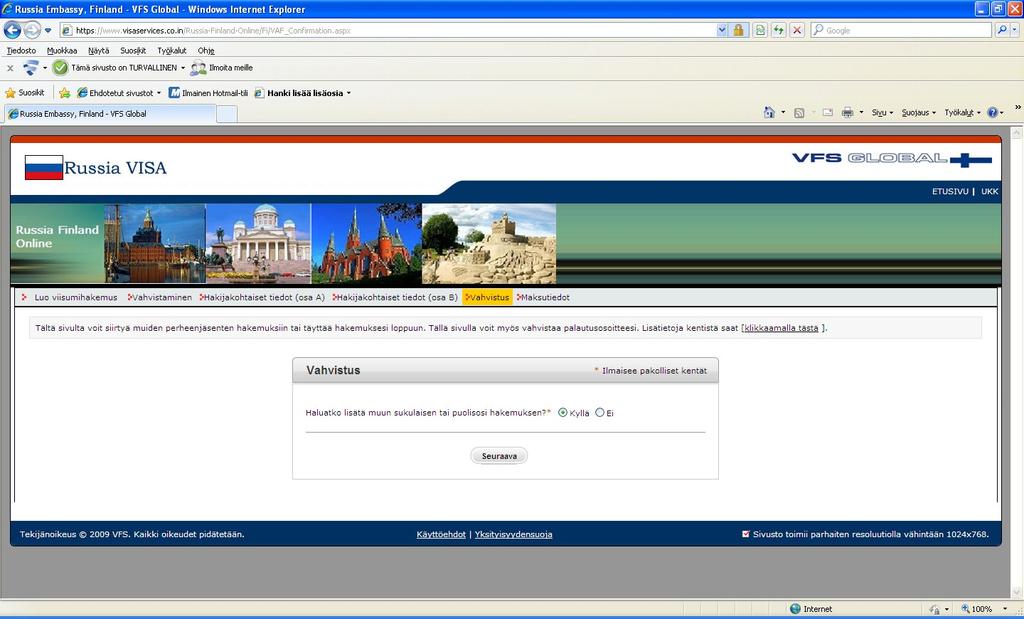Open the Työkalut command bar dropdown
1024x619 pixels.
962,112
